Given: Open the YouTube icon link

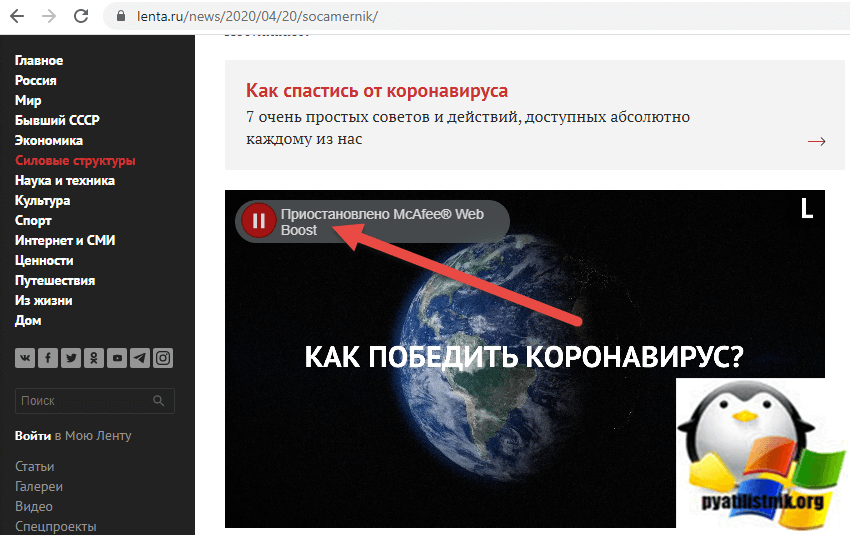Looking at the screenshot, I should 117,357.
